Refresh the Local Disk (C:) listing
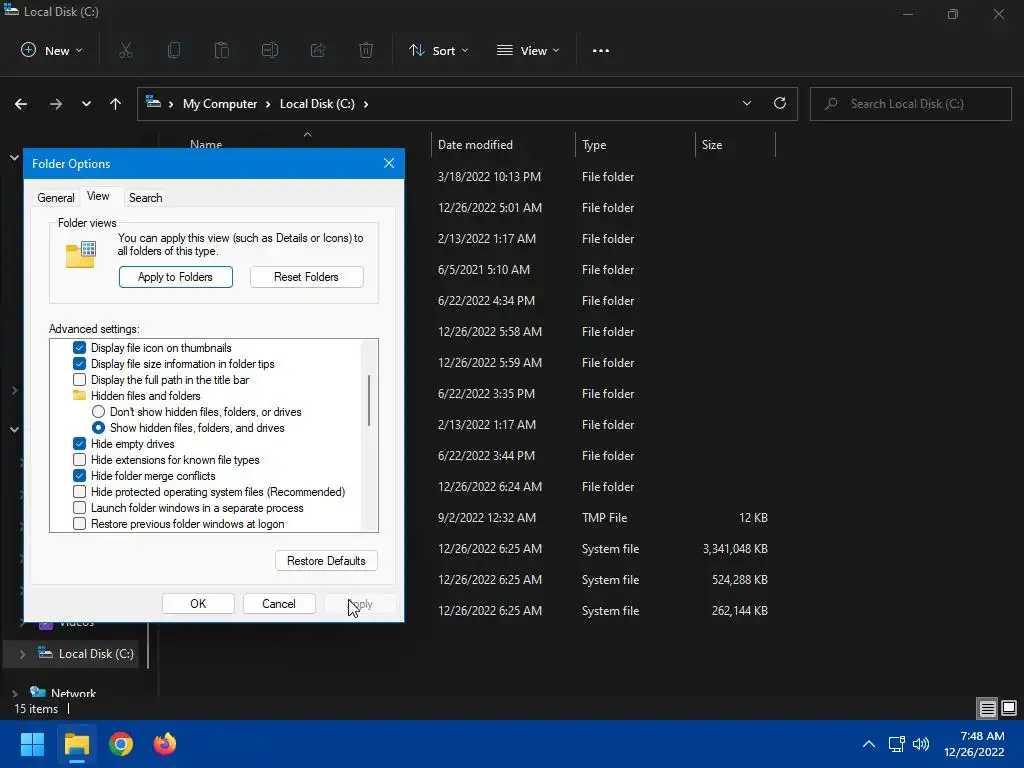 [x=780, y=103]
